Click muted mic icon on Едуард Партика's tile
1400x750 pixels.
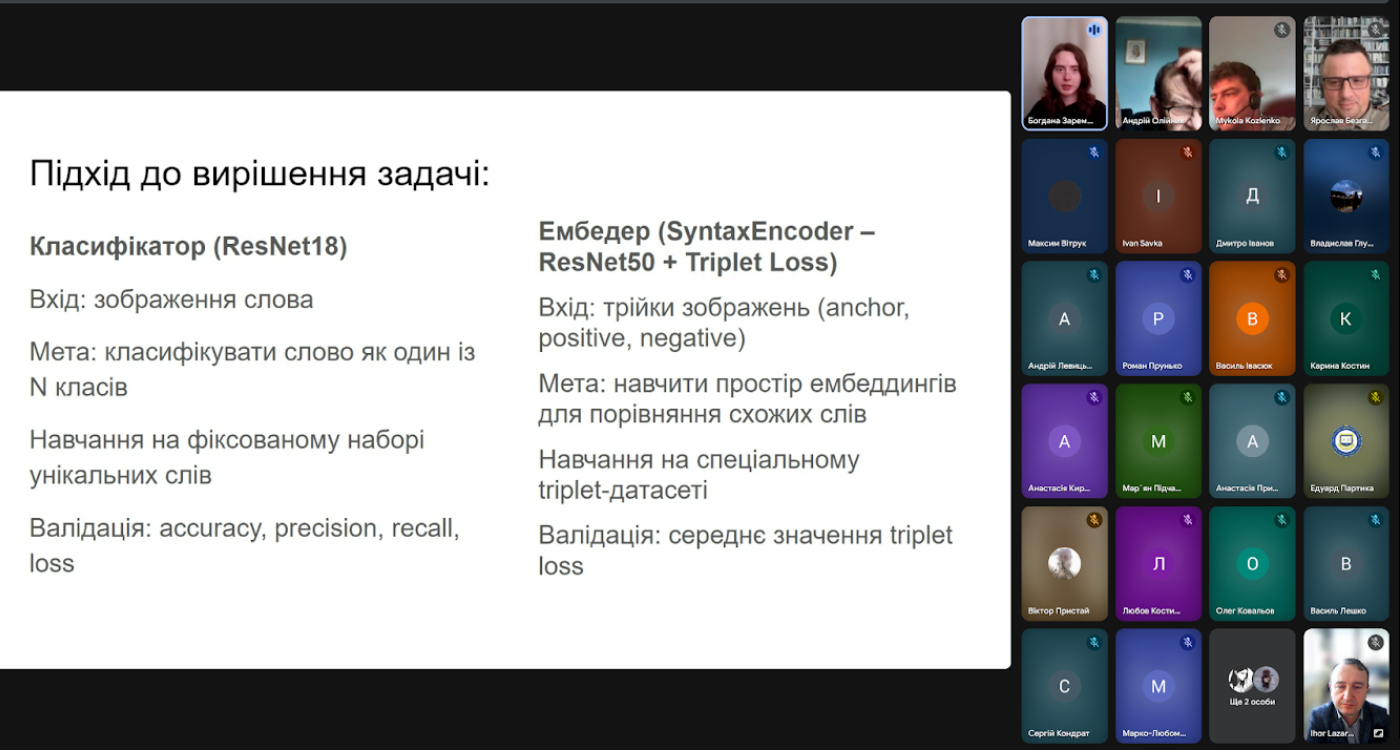[x=1375, y=397]
